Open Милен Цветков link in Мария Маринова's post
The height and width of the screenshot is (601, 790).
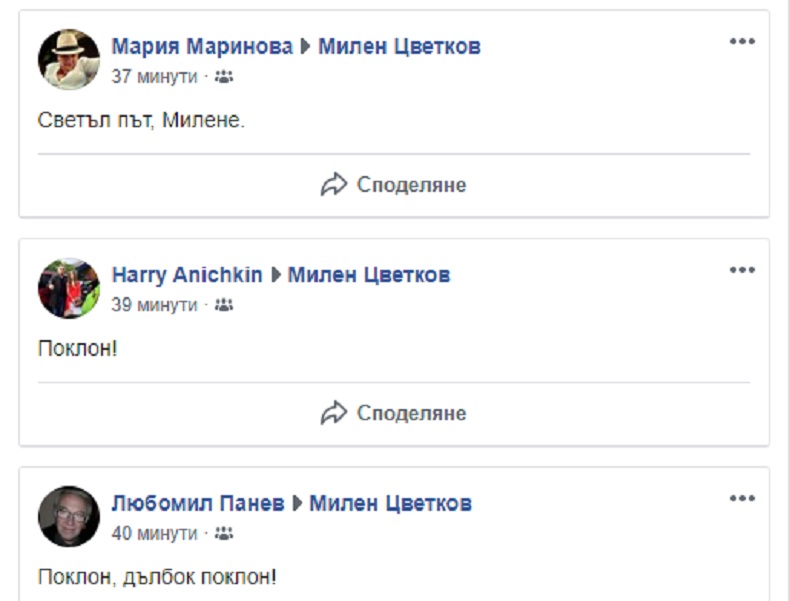coord(399,46)
